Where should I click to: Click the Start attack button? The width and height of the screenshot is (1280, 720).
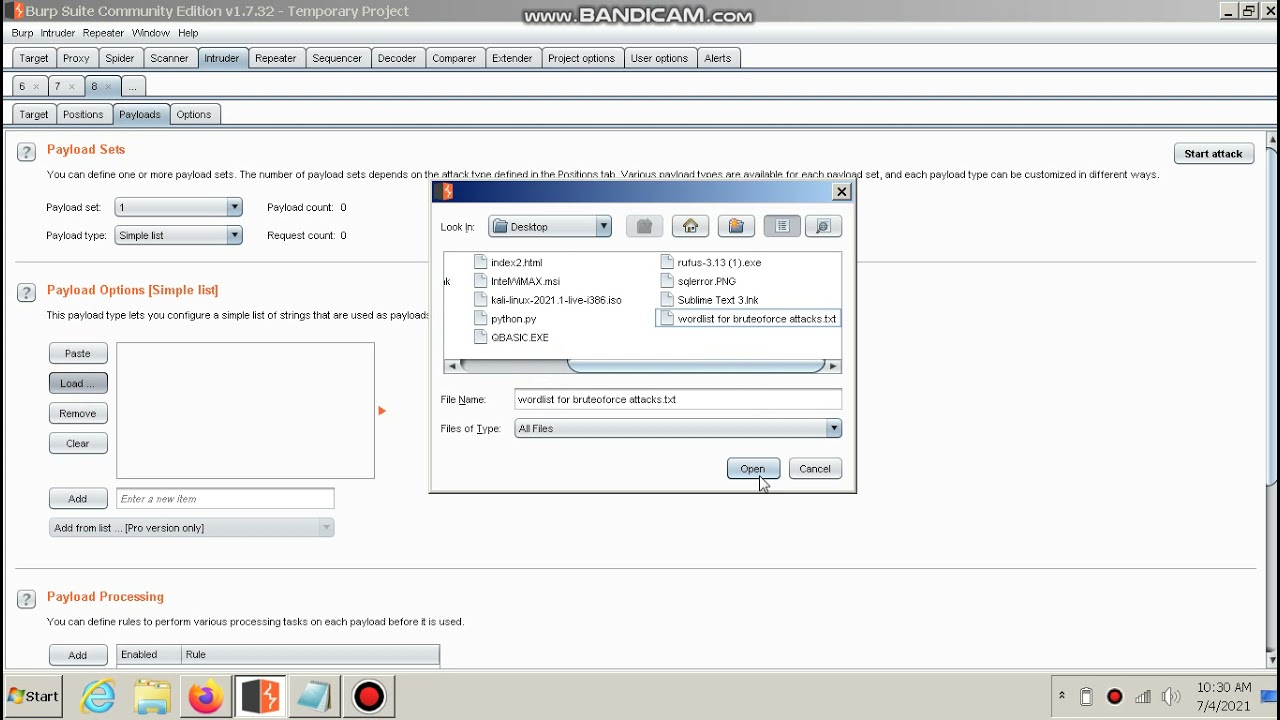(x=1213, y=154)
